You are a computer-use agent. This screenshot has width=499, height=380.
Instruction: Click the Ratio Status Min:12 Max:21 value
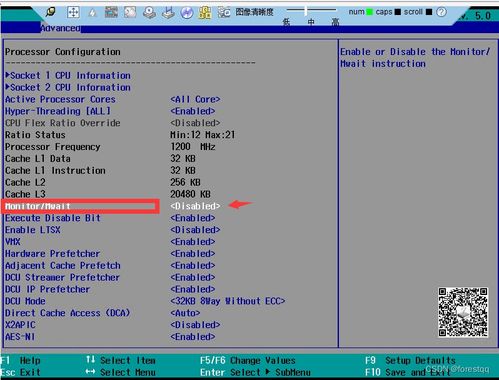click(203, 135)
